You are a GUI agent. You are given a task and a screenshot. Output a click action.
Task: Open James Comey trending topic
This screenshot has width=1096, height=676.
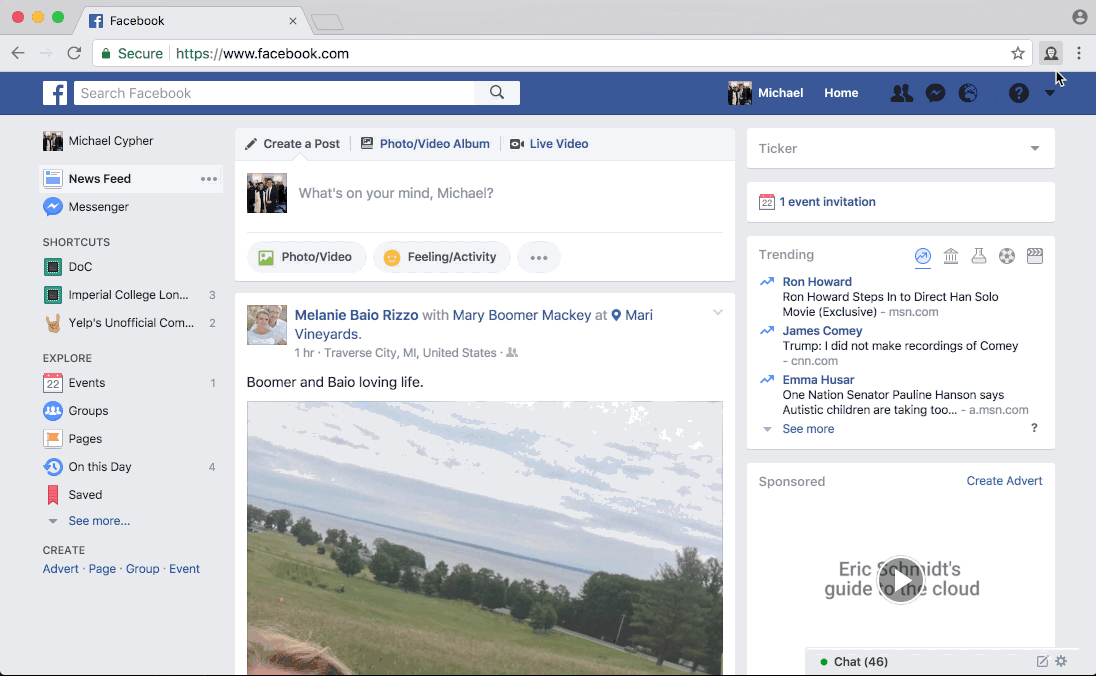tap(822, 330)
